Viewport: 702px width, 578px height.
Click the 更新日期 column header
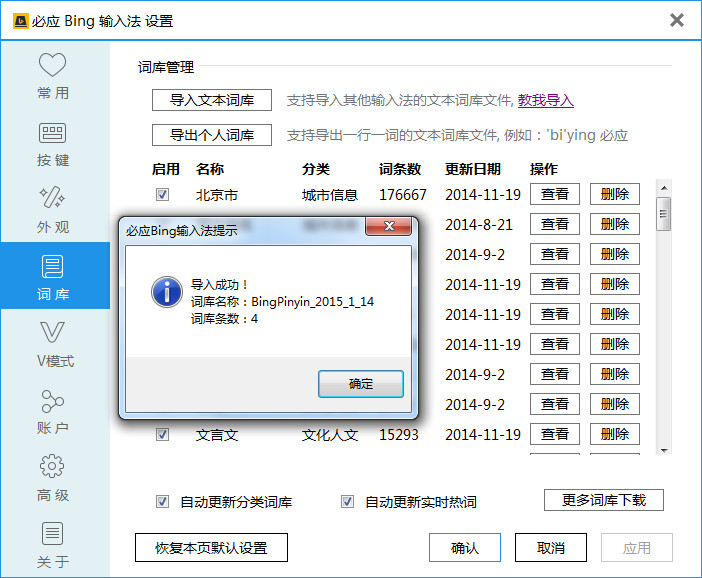point(473,169)
